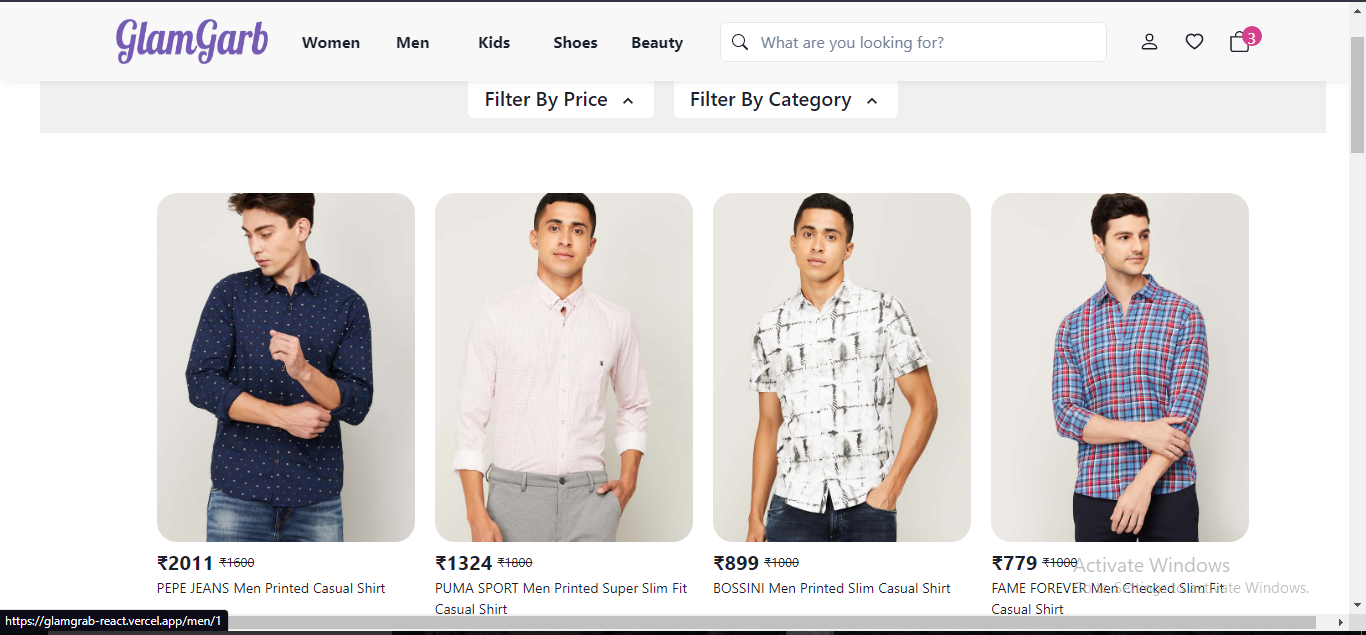Click the heart icon next to account
Image resolution: width=1366 pixels, height=635 pixels.
tap(1194, 41)
